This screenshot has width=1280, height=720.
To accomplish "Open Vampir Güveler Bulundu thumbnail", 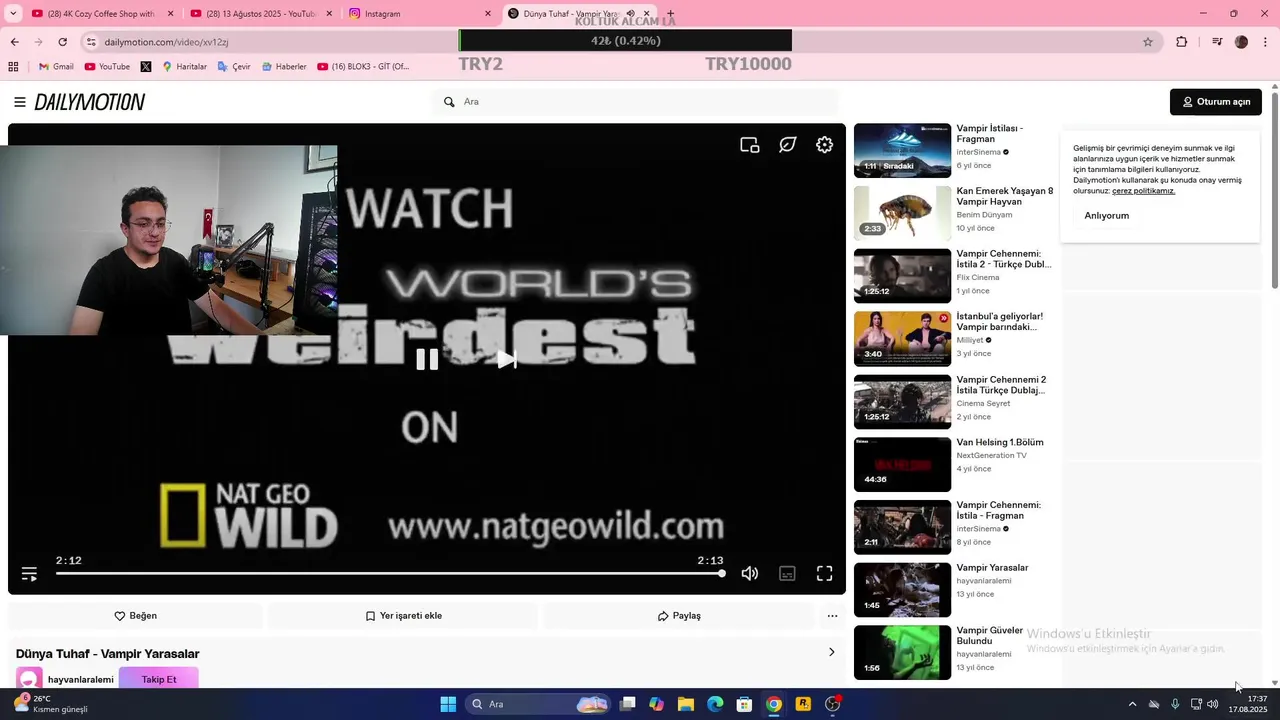I will tap(902, 652).
